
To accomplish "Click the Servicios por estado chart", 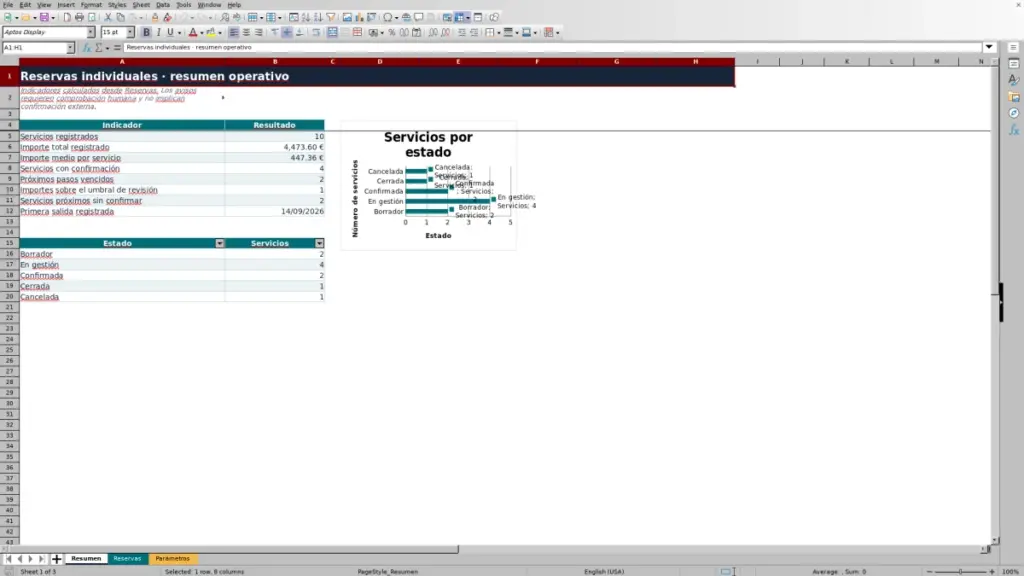I will (x=428, y=185).
